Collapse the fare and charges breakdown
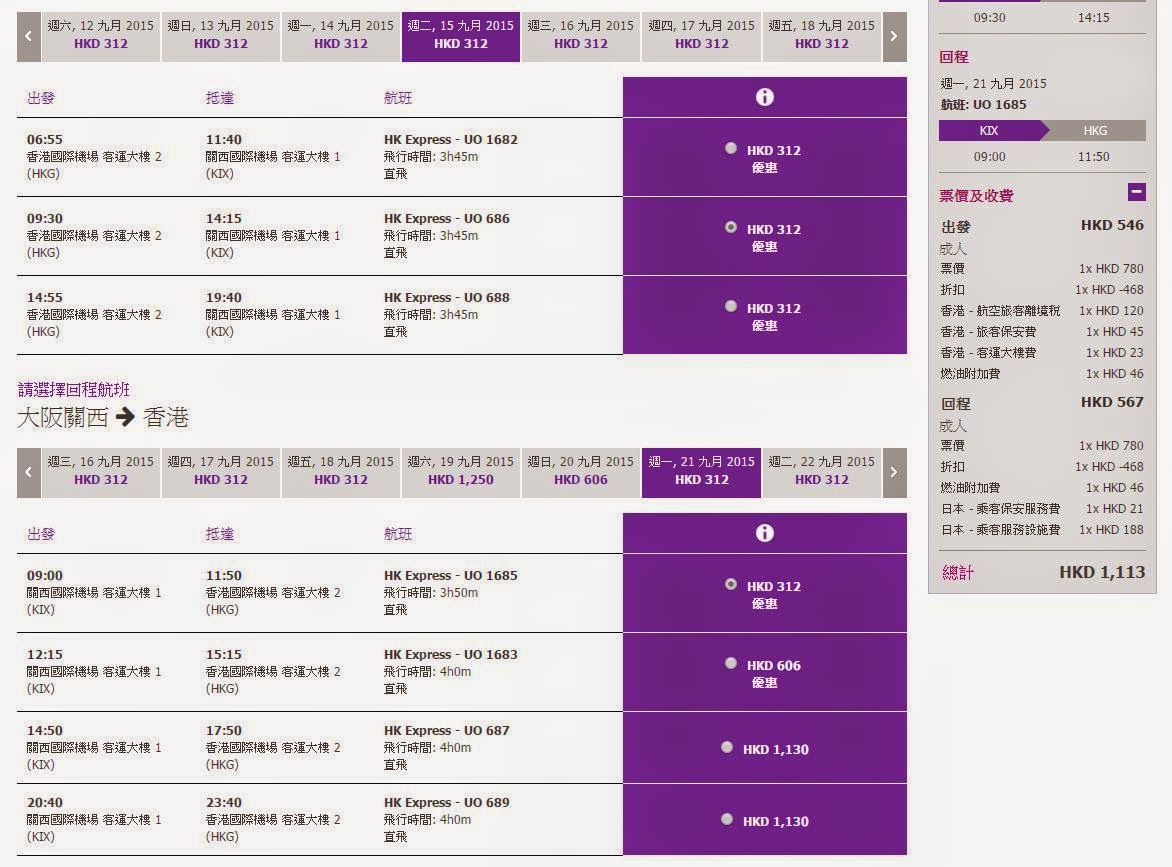1172x867 pixels. tap(1136, 192)
